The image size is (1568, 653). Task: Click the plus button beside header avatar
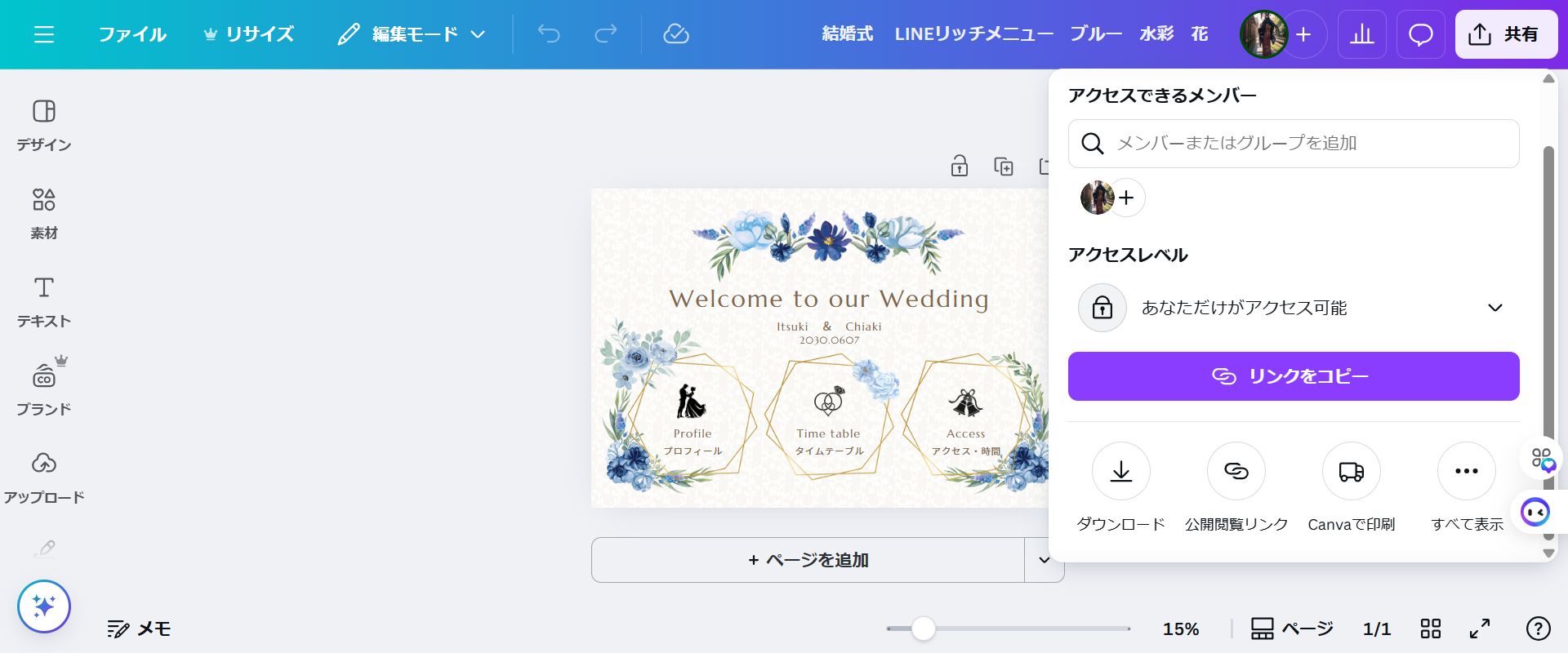pos(1304,34)
